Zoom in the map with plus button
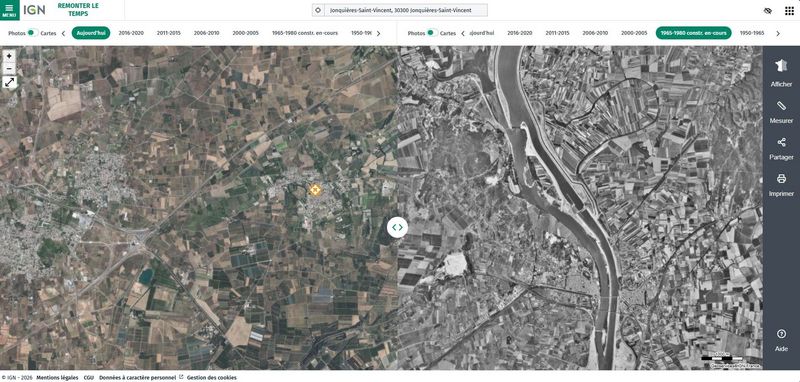The image size is (800, 382). (9, 56)
